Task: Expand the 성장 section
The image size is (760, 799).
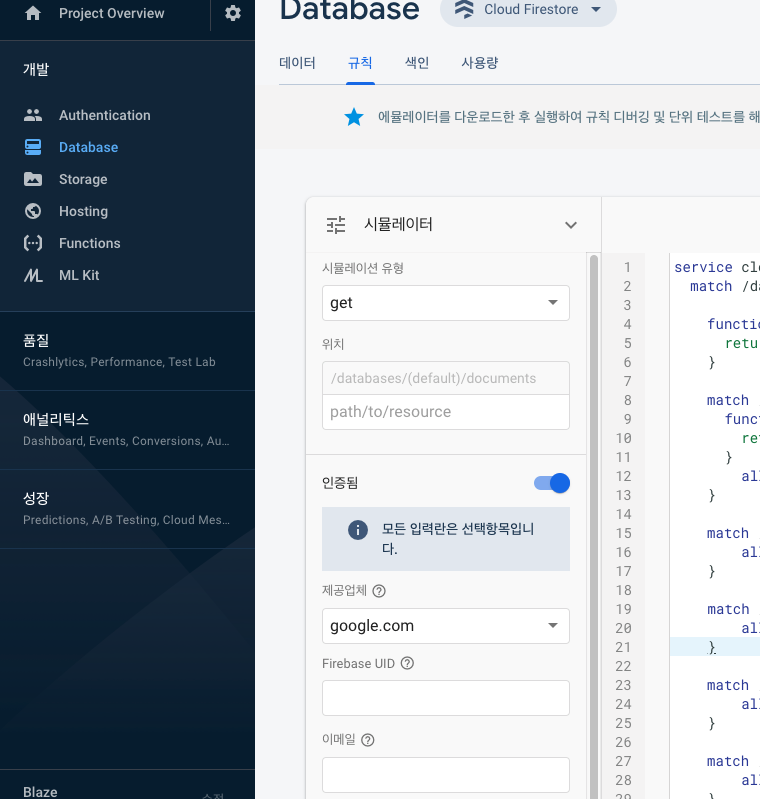Action: pyautogui.click(x=127, y=509)
